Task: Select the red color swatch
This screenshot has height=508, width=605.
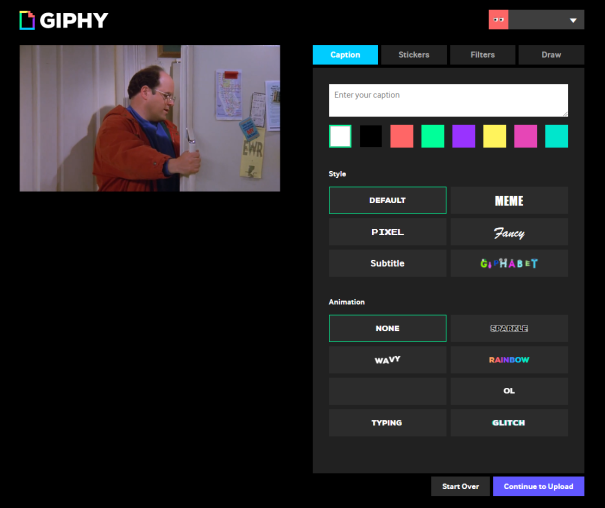Action: (x=402, y=136)
